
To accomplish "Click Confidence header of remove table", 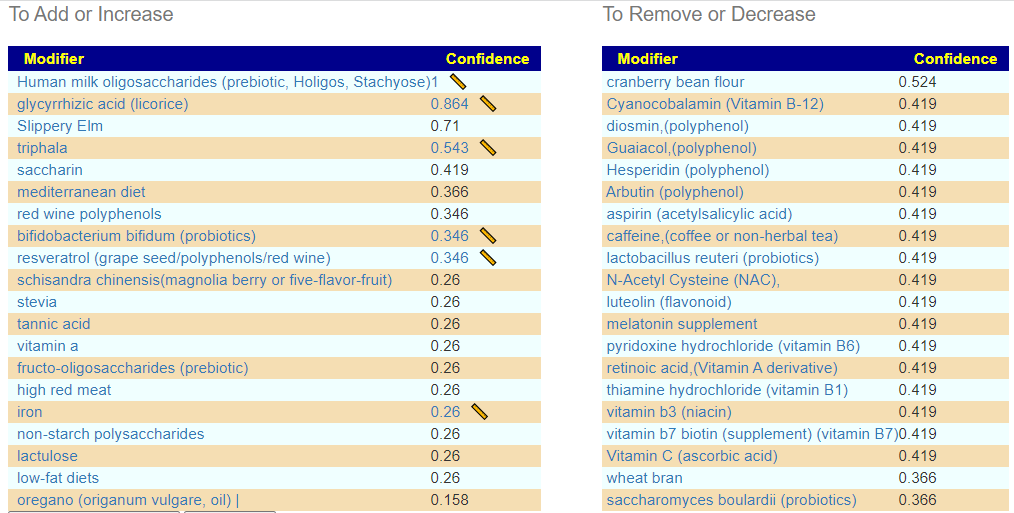I will coord(955,59).
